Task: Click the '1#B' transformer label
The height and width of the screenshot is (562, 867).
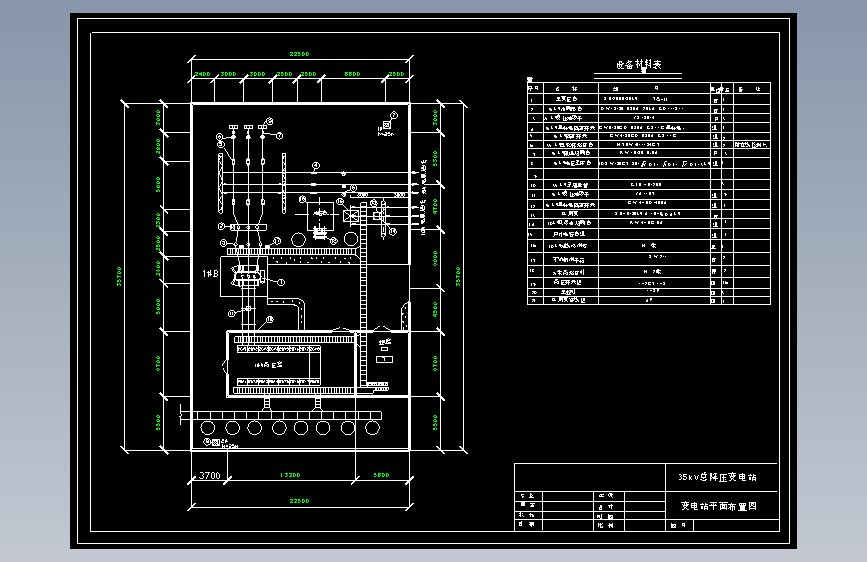Action: (210, 274)
